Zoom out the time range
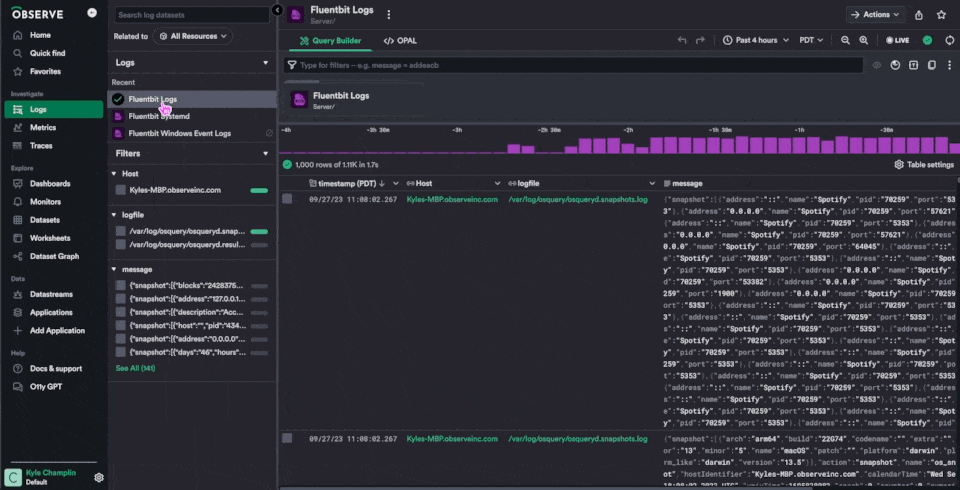Image resolution: width=960 pixels, height=490 pixels. coord(846,40)
